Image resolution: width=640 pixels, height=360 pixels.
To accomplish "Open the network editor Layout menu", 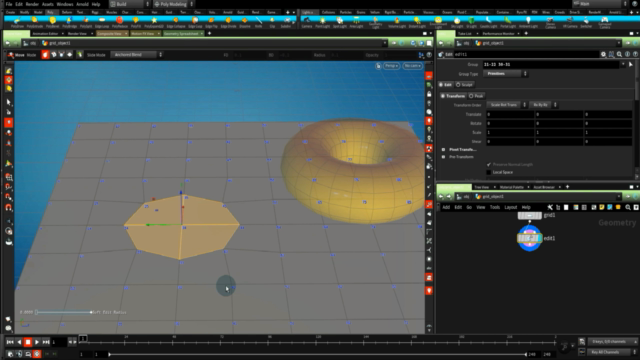I will (x=510, y=207).
